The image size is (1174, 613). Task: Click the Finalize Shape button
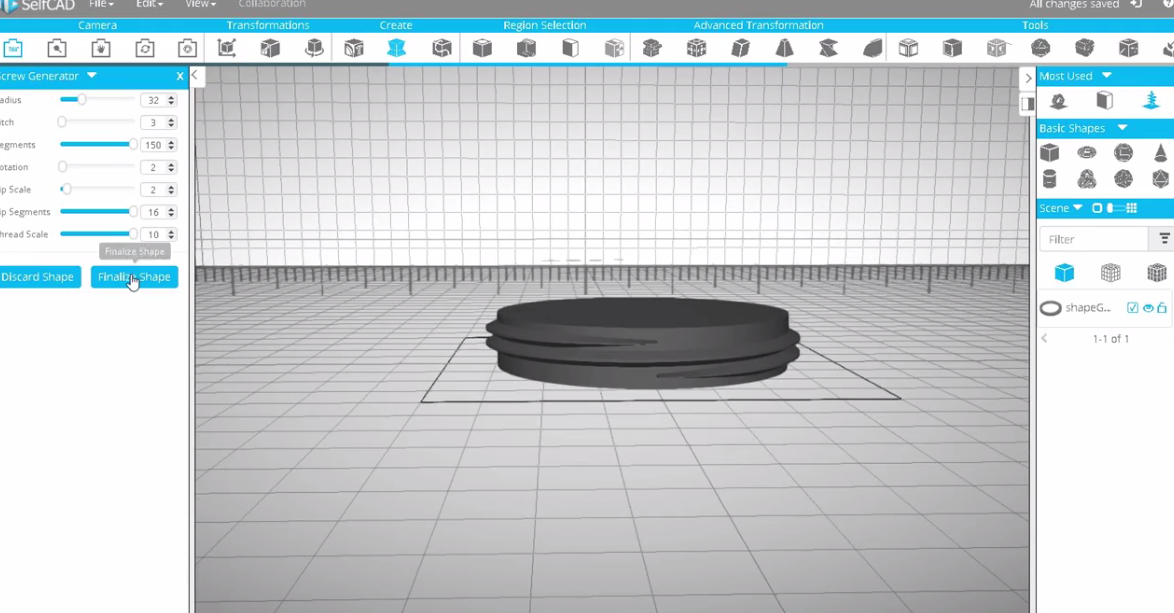point(135,277)
